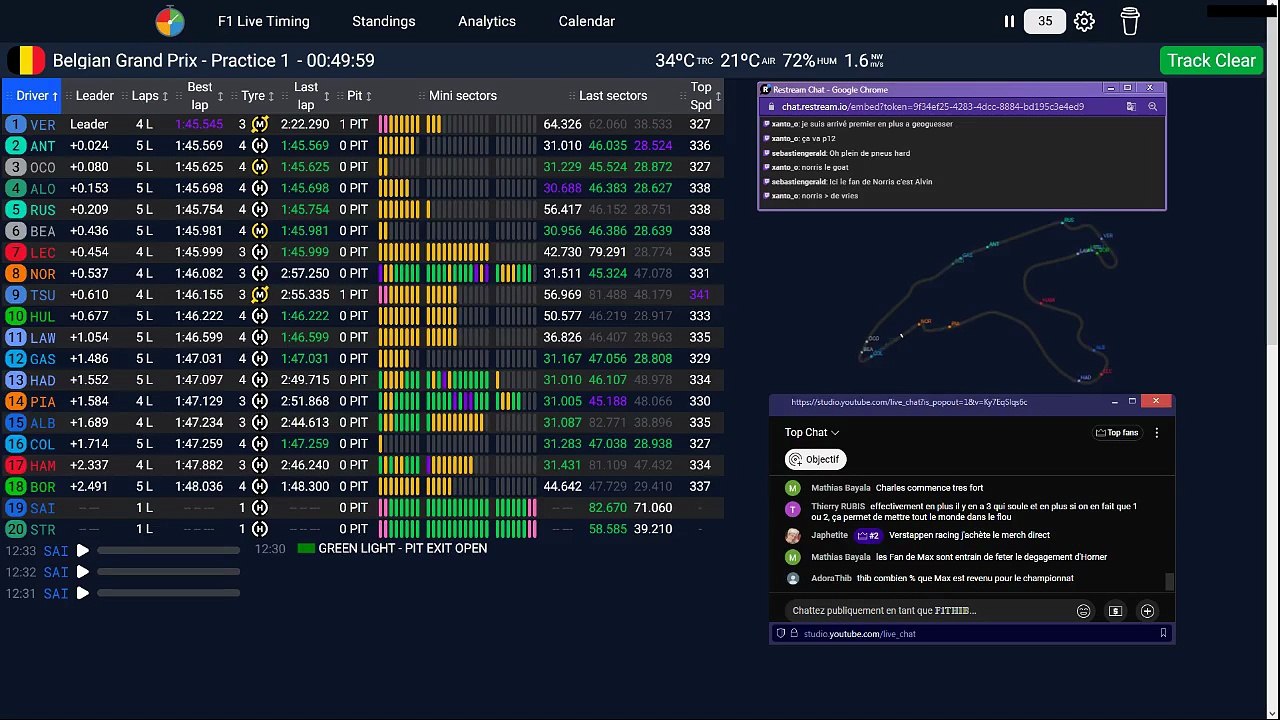
Task: Click the colorful F1 timing app logo
Action: pos(170,21)
